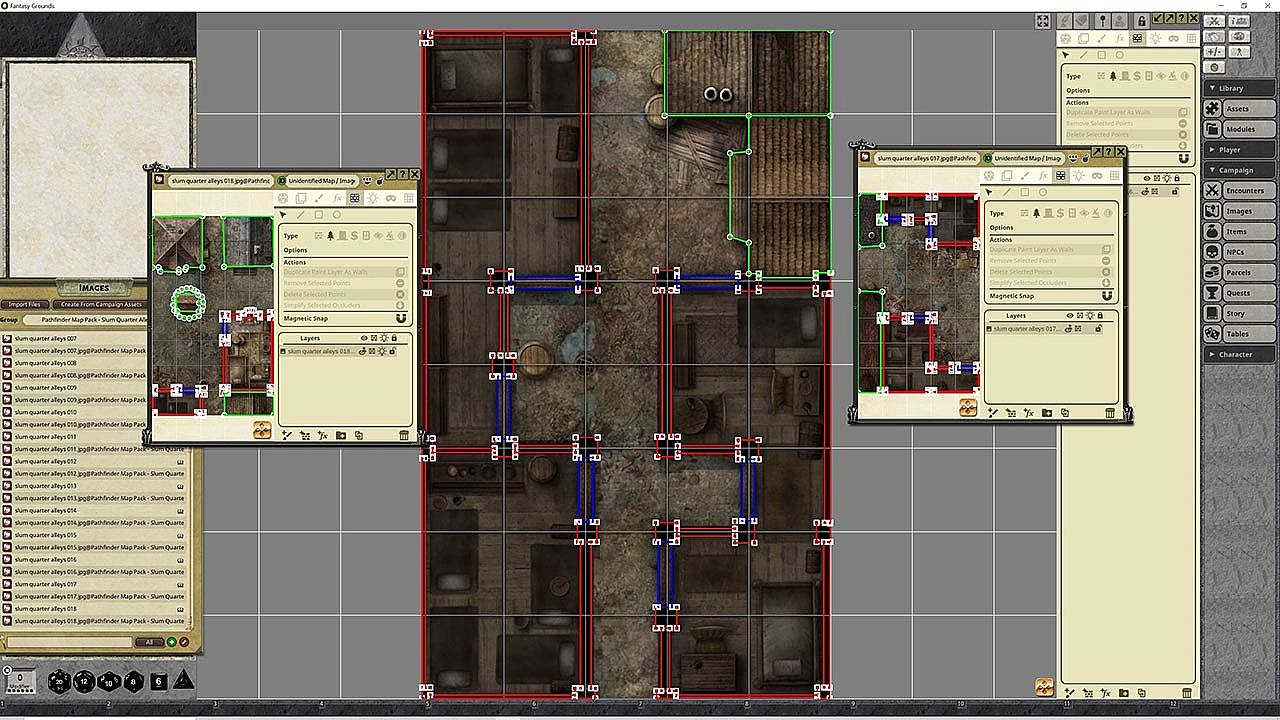Viewport: 1280px width, 720px height.
Task: Select the slum quarter alleys 012 list entry
Action: click(x=94, y=461)
